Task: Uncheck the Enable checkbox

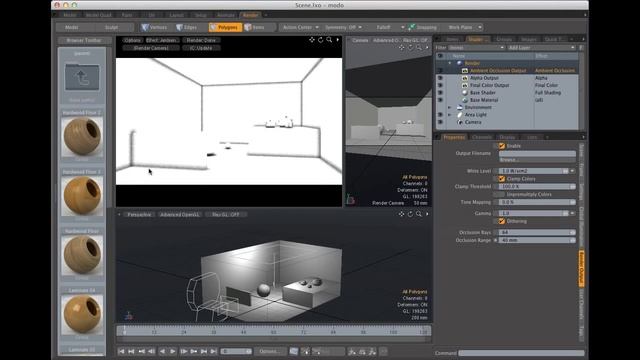Action: click(x=502, y=146)
